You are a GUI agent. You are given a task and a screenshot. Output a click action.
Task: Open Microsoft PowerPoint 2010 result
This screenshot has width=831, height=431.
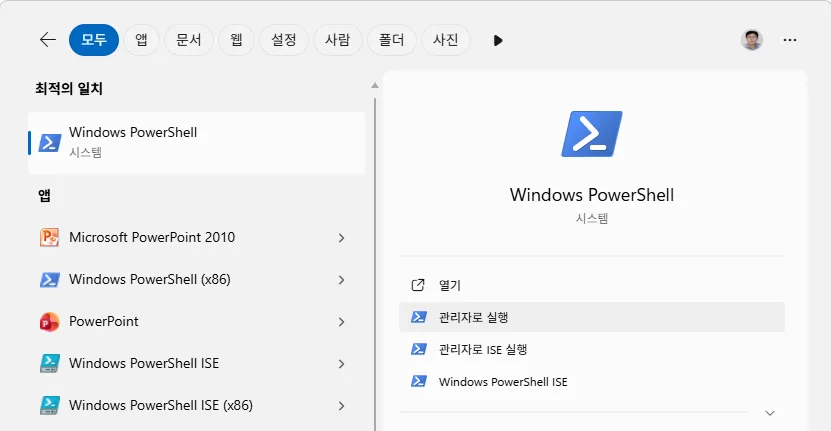[197, 238]
